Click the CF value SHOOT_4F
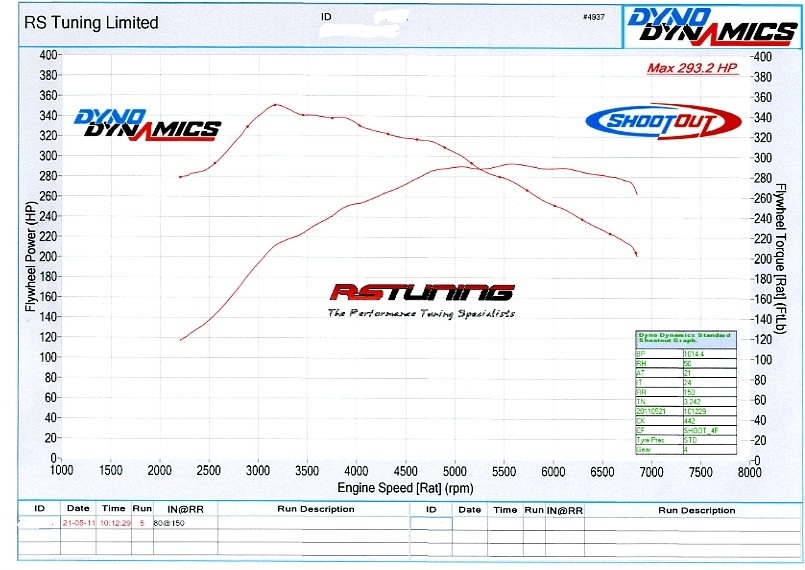The image size is (805, 570). (701, 430)
